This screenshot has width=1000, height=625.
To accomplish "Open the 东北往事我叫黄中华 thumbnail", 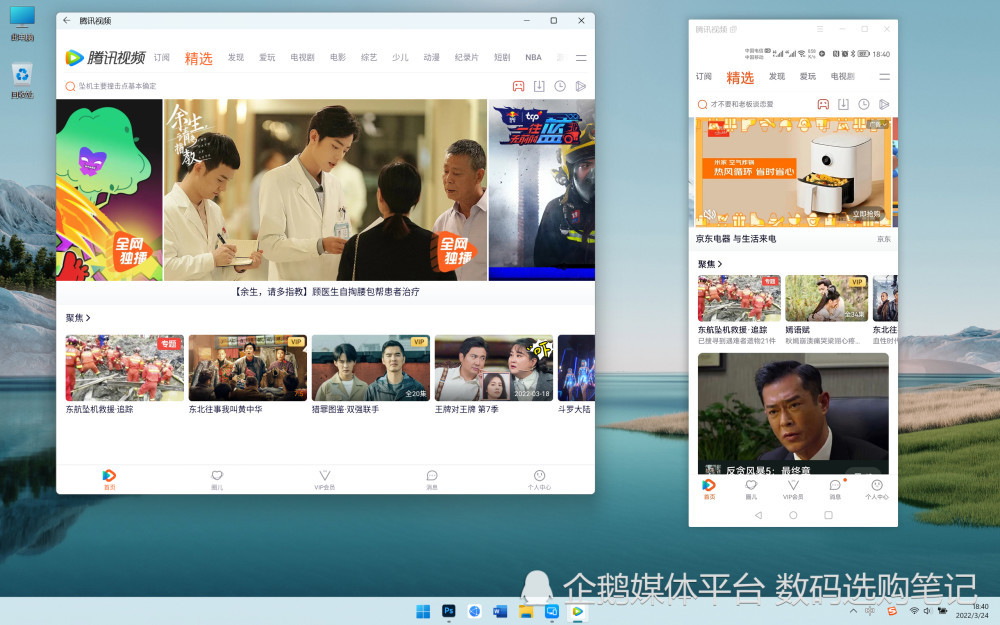I will [x=247, y=368].
